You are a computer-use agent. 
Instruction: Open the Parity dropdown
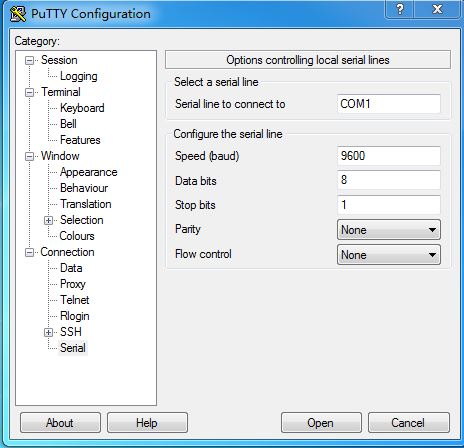tap(389, 230)
